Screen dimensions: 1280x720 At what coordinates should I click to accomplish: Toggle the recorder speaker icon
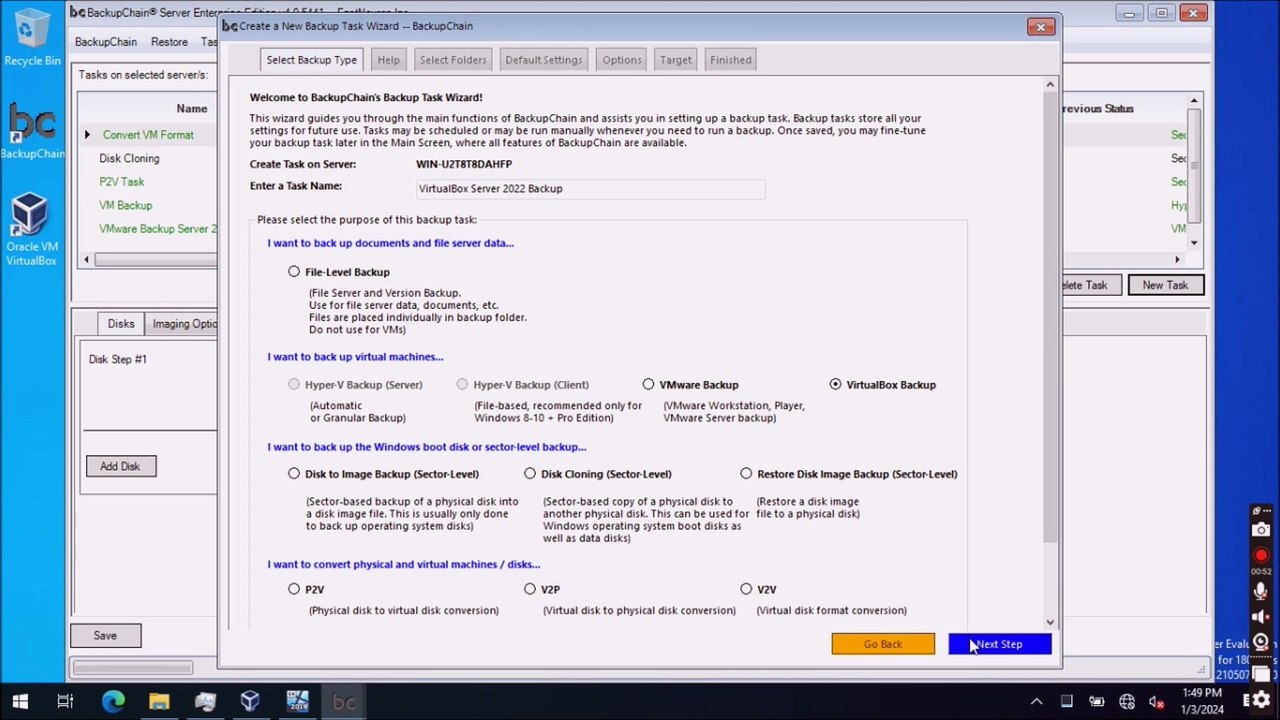point(1261,617)
